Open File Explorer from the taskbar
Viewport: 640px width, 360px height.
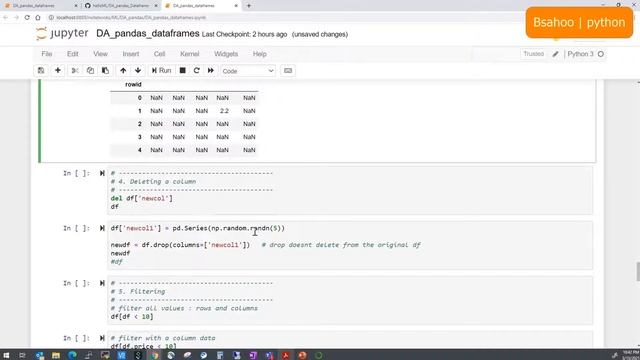click(x=56, y=355)
